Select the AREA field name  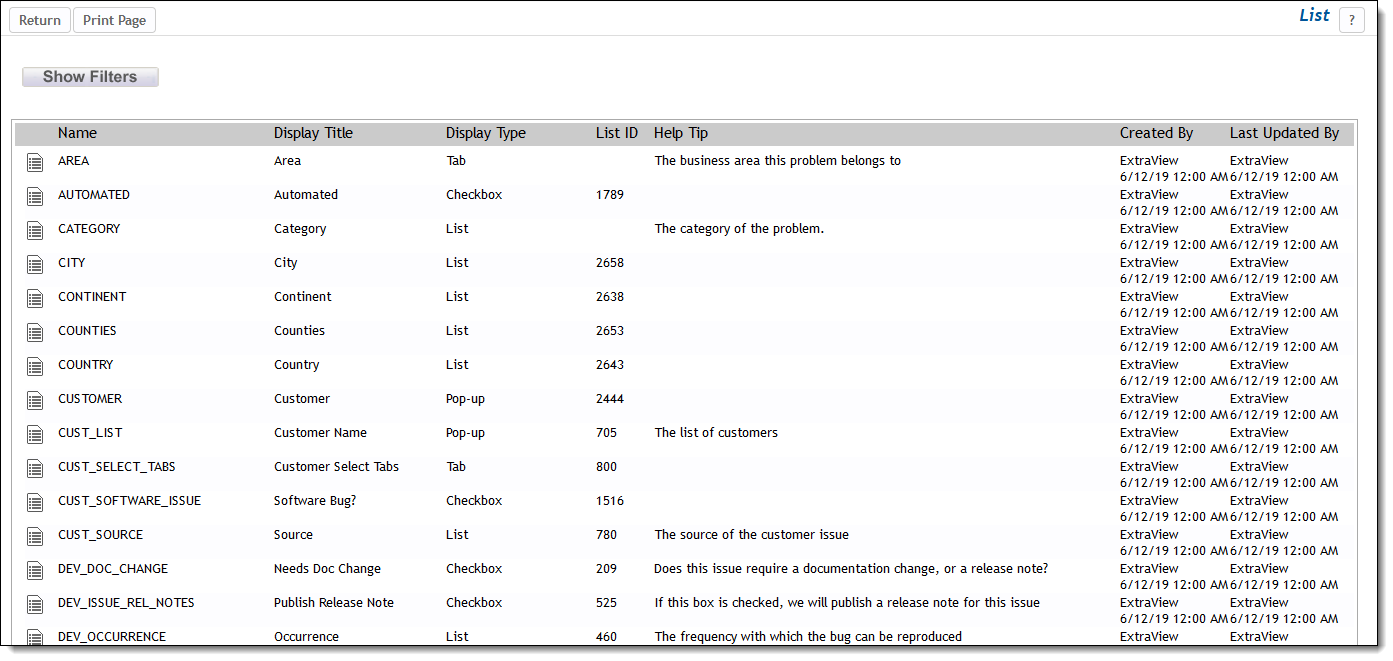pyautogui.click(x=74, y=160)
